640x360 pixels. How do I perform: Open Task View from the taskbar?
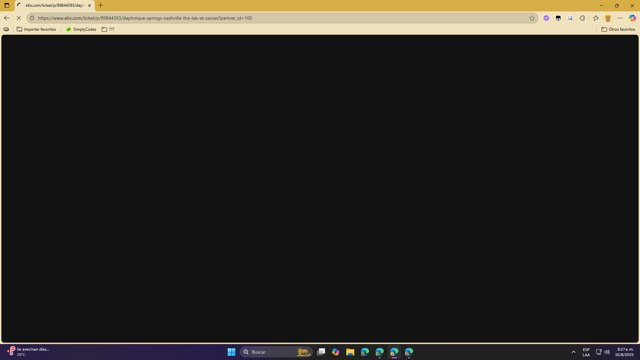[321, 352]
